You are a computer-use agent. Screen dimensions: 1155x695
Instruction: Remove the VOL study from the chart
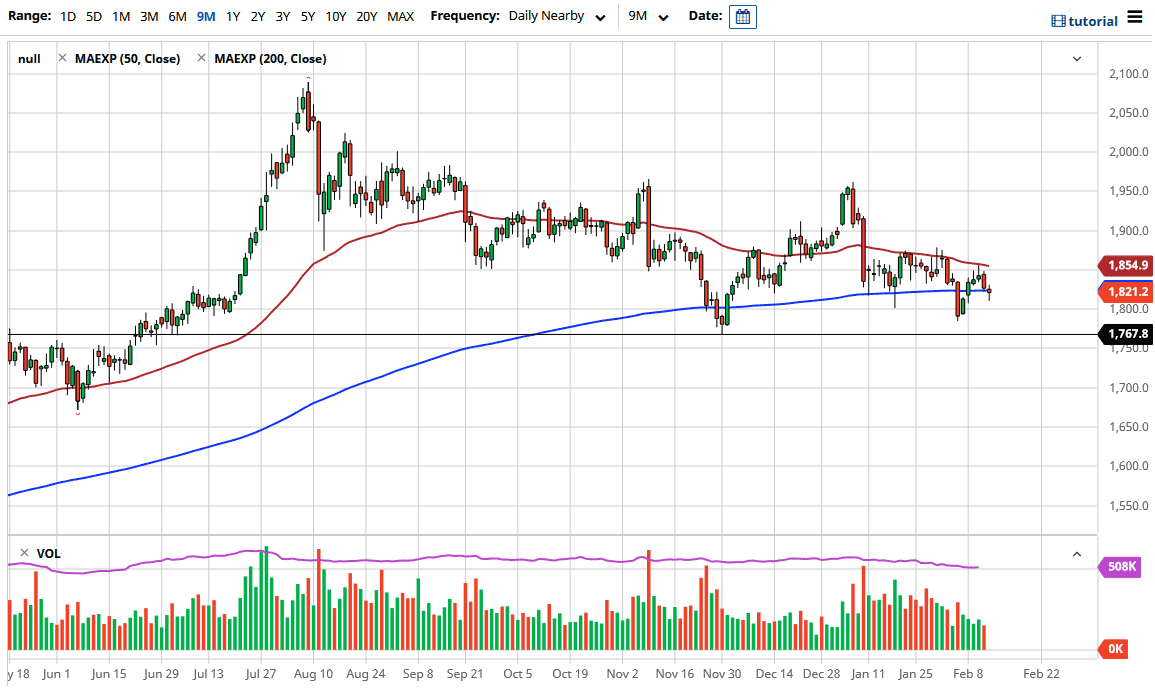pyautogui.click(x=23, y=553)
